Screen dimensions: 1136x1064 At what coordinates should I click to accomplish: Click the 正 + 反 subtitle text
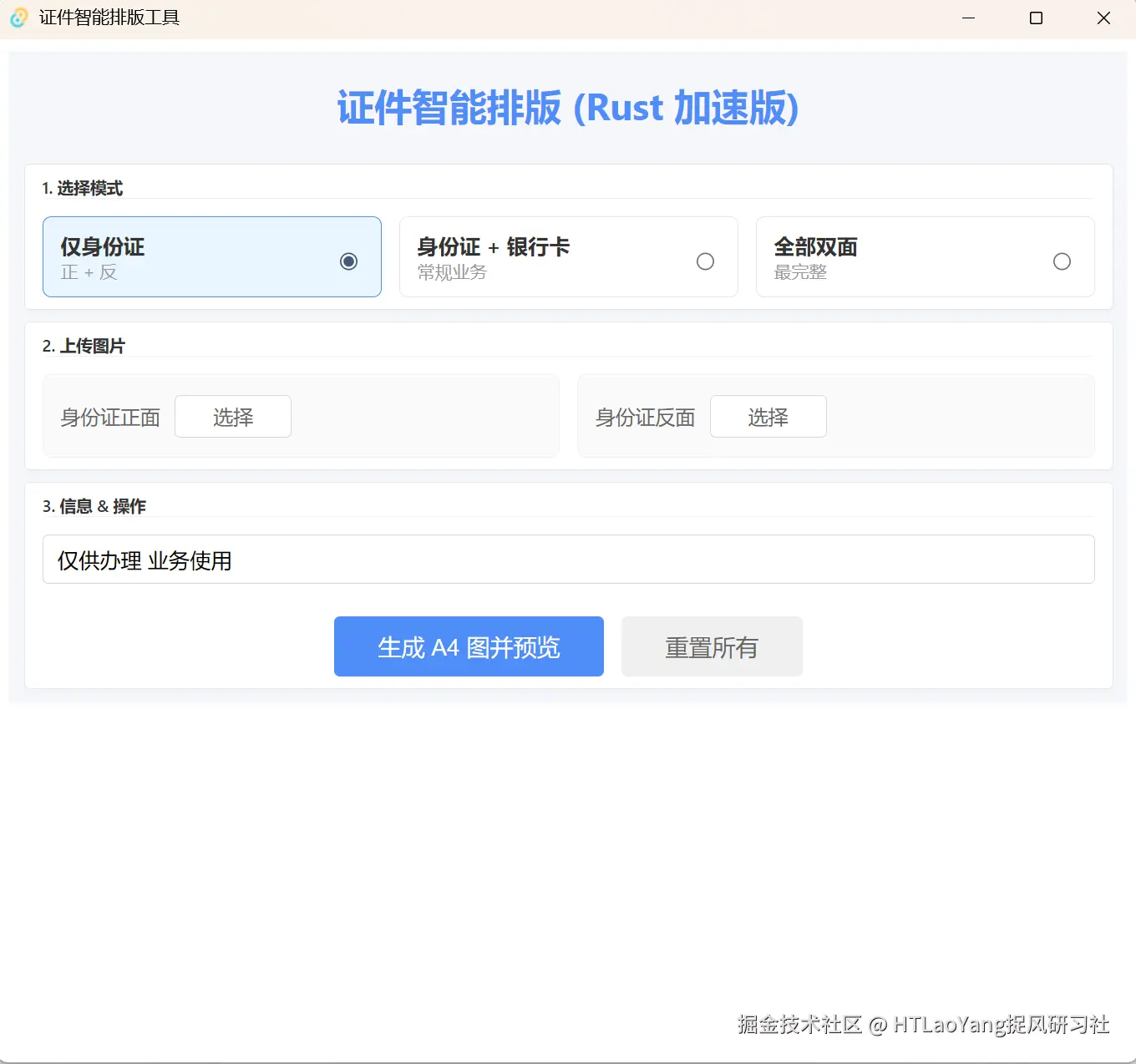tap(89, 272)
